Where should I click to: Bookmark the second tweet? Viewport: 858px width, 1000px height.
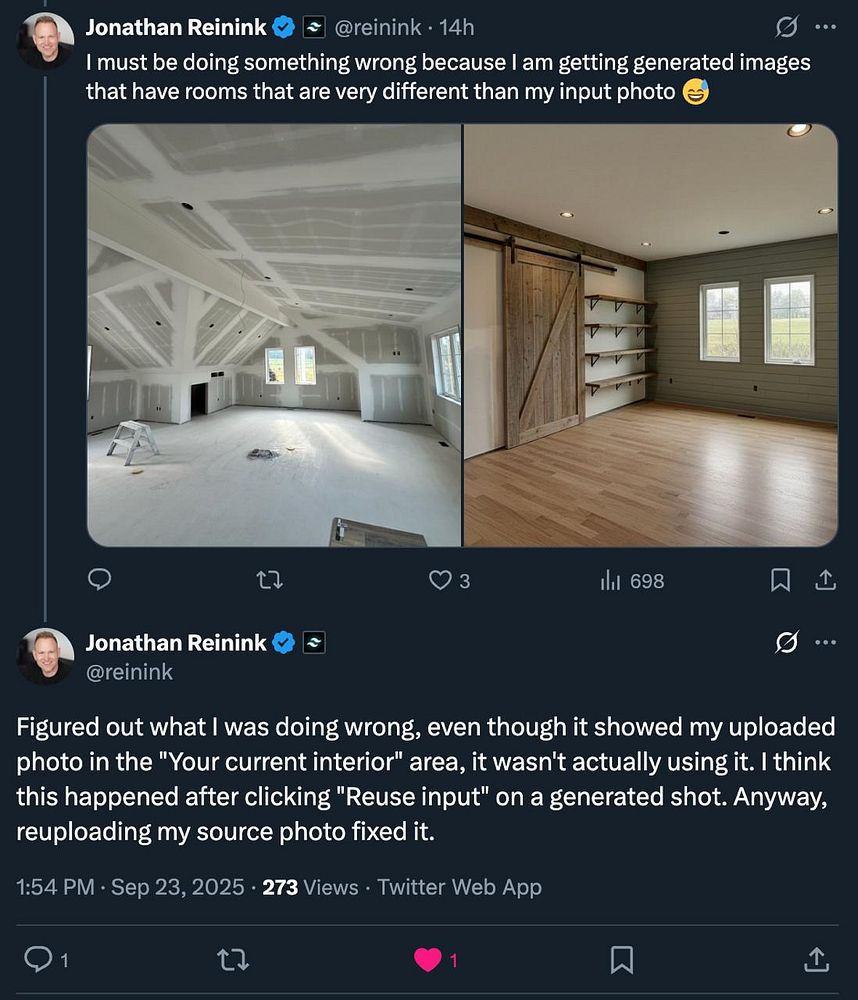621,960
